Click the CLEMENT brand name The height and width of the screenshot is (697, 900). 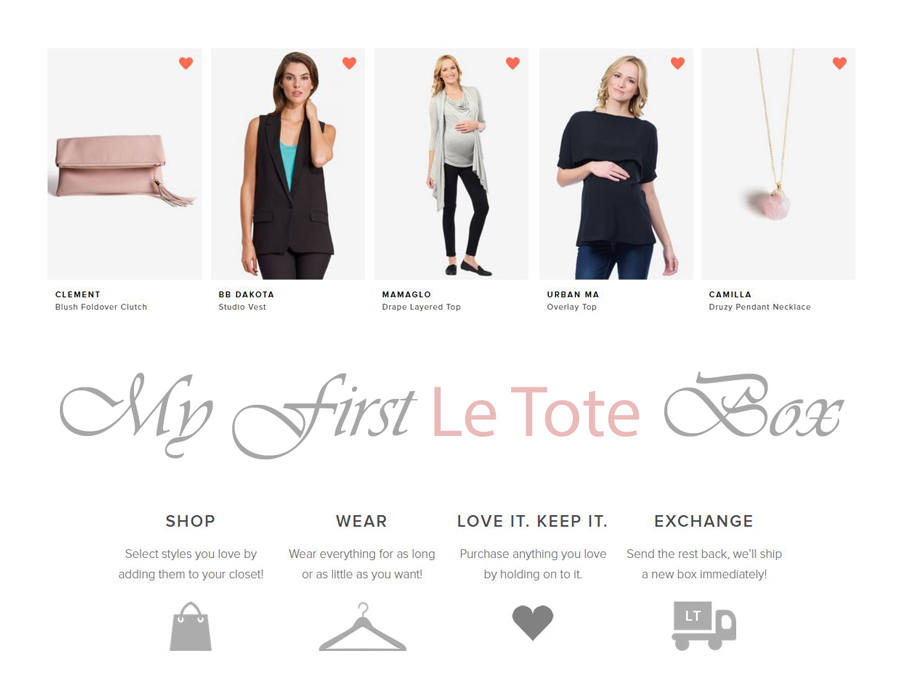(x=77, y=295)
